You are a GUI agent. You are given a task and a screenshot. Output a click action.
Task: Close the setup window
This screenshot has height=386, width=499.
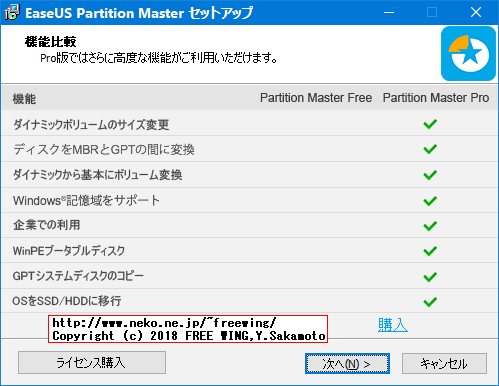pyautogui.click(x=476, y=12)
